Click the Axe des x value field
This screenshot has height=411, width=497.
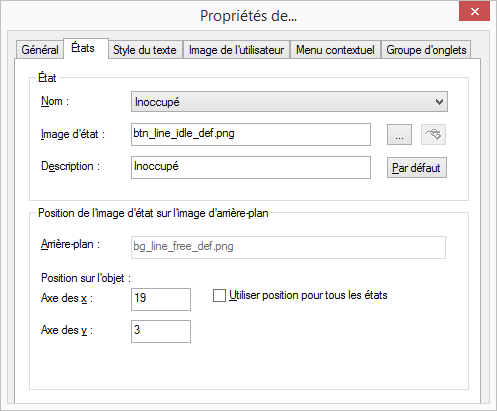(161, 299)
